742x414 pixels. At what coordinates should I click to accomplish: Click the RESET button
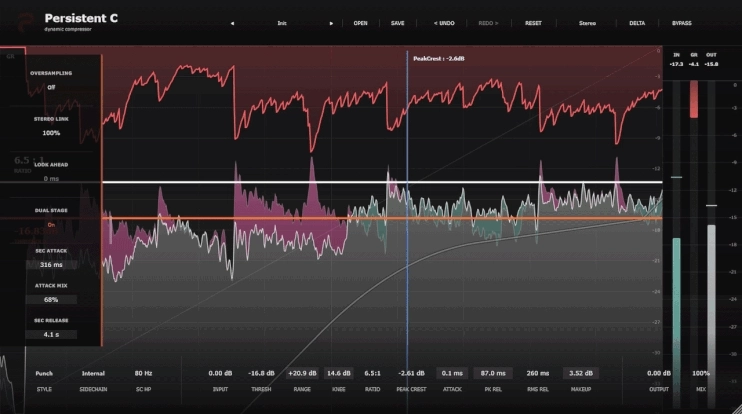click(533, 23)
